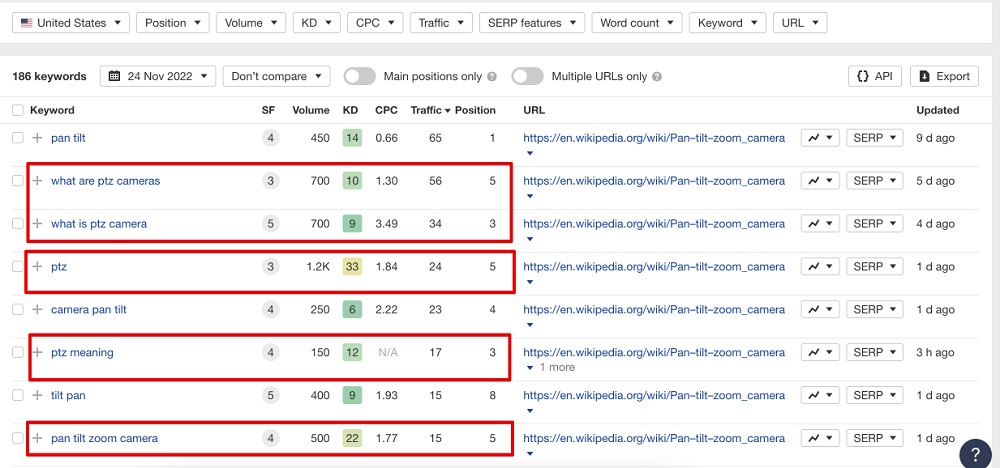The image size is (1000, 468).
Task: Open trend chart for 'tilt pan' row
Action: 820,395
